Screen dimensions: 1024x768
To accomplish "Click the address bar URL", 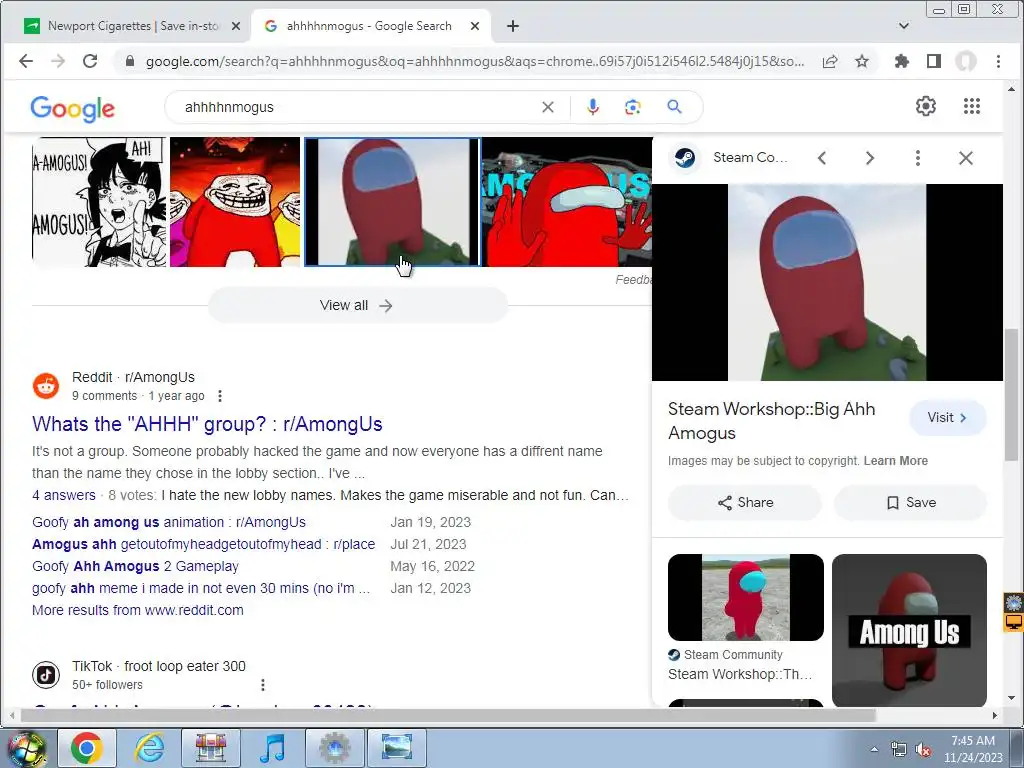I will click(x=475, y=61).
